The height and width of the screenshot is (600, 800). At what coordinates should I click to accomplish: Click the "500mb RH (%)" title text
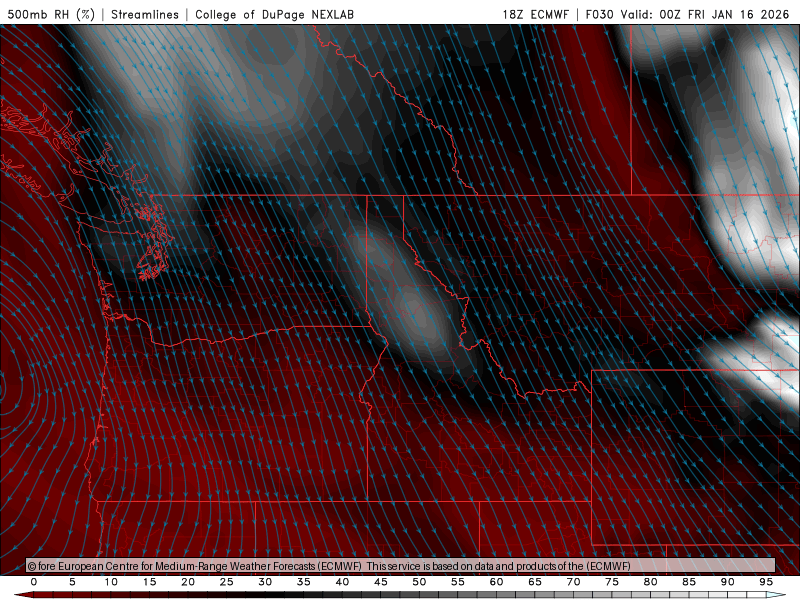pyautogui.click(x=51, y=14)
